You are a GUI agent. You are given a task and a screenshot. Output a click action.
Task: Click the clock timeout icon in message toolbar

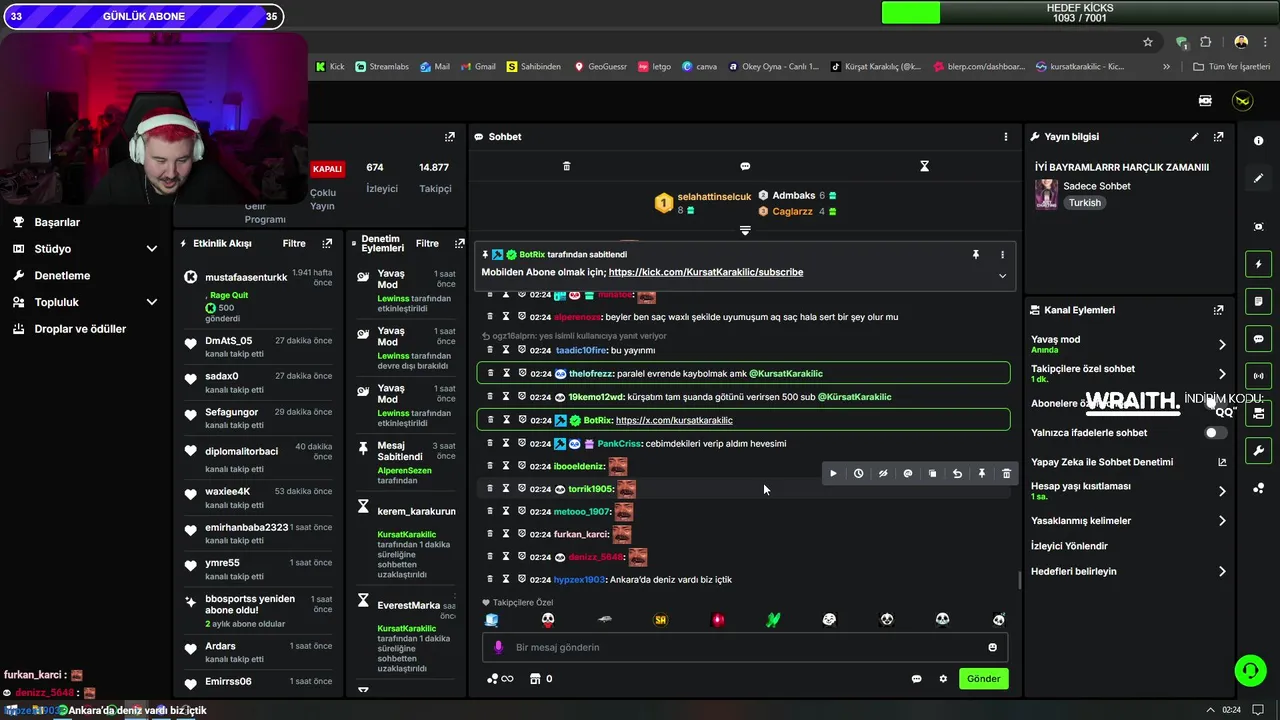858,474
